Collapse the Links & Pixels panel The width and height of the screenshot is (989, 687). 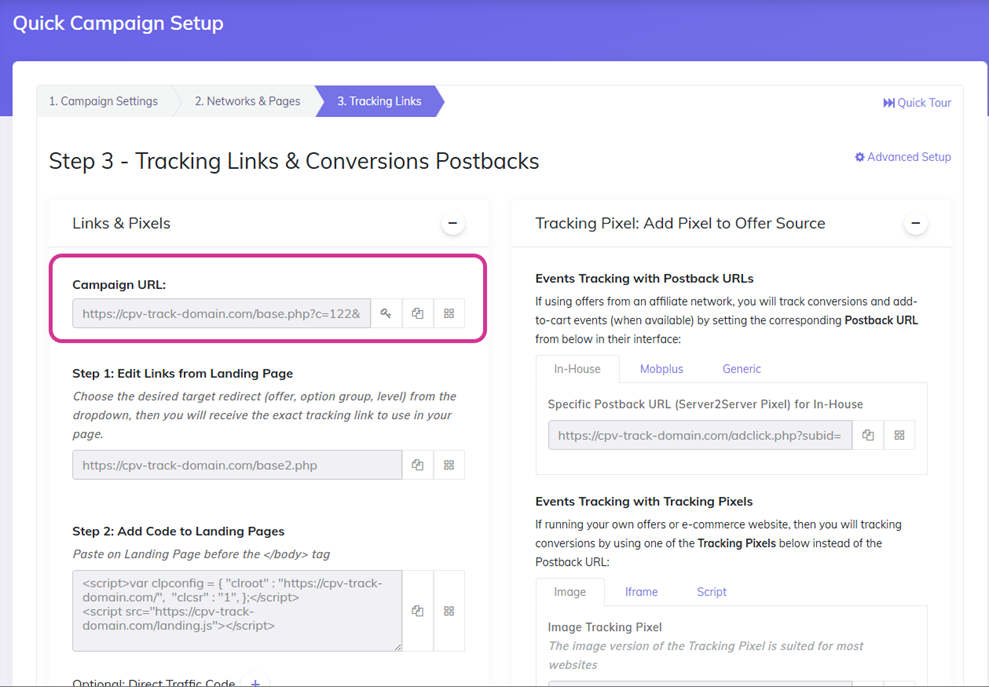pos(453,224)
